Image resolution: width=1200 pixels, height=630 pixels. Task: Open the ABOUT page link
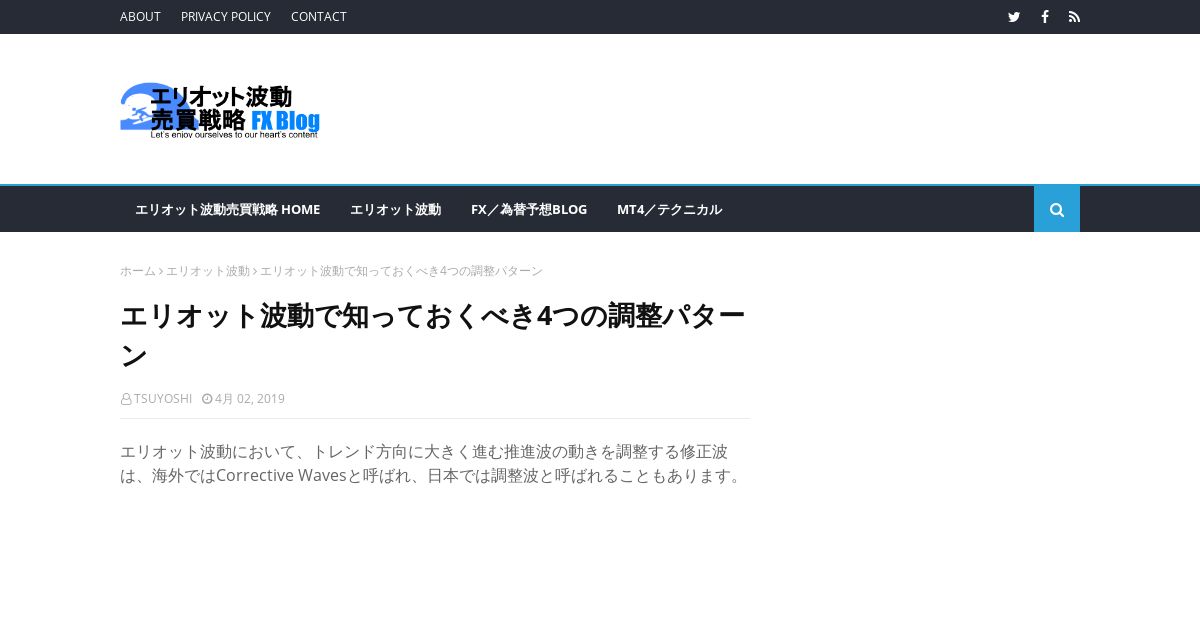coord(140,17)
